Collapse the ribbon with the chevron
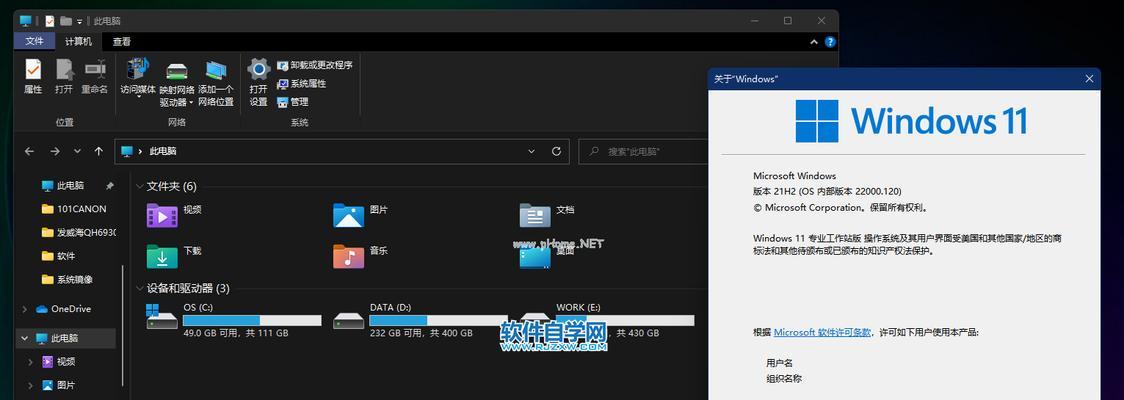1124x400 pixels. click(814, 42)
